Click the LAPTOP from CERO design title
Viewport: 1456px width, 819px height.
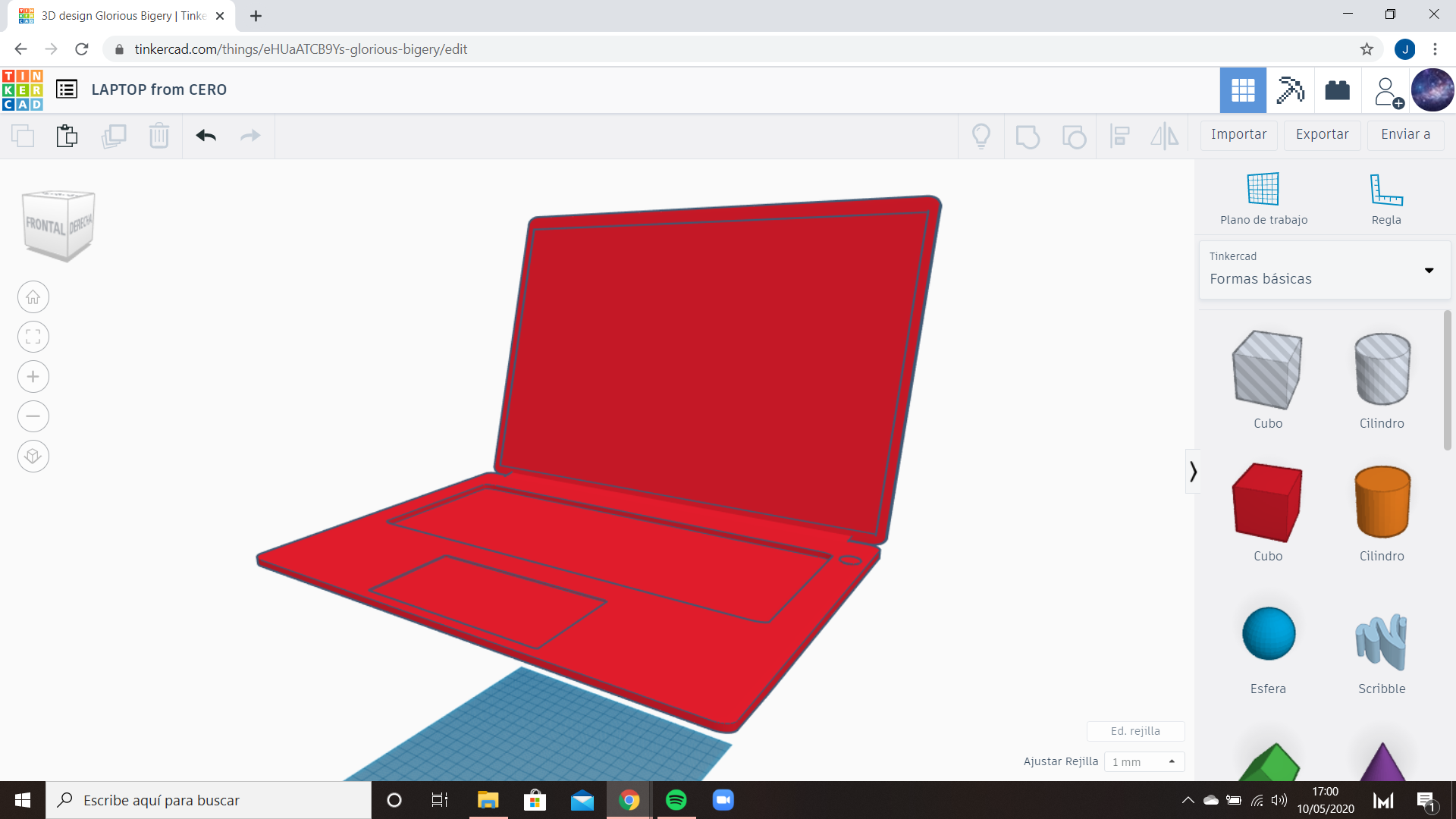(159, 89)
